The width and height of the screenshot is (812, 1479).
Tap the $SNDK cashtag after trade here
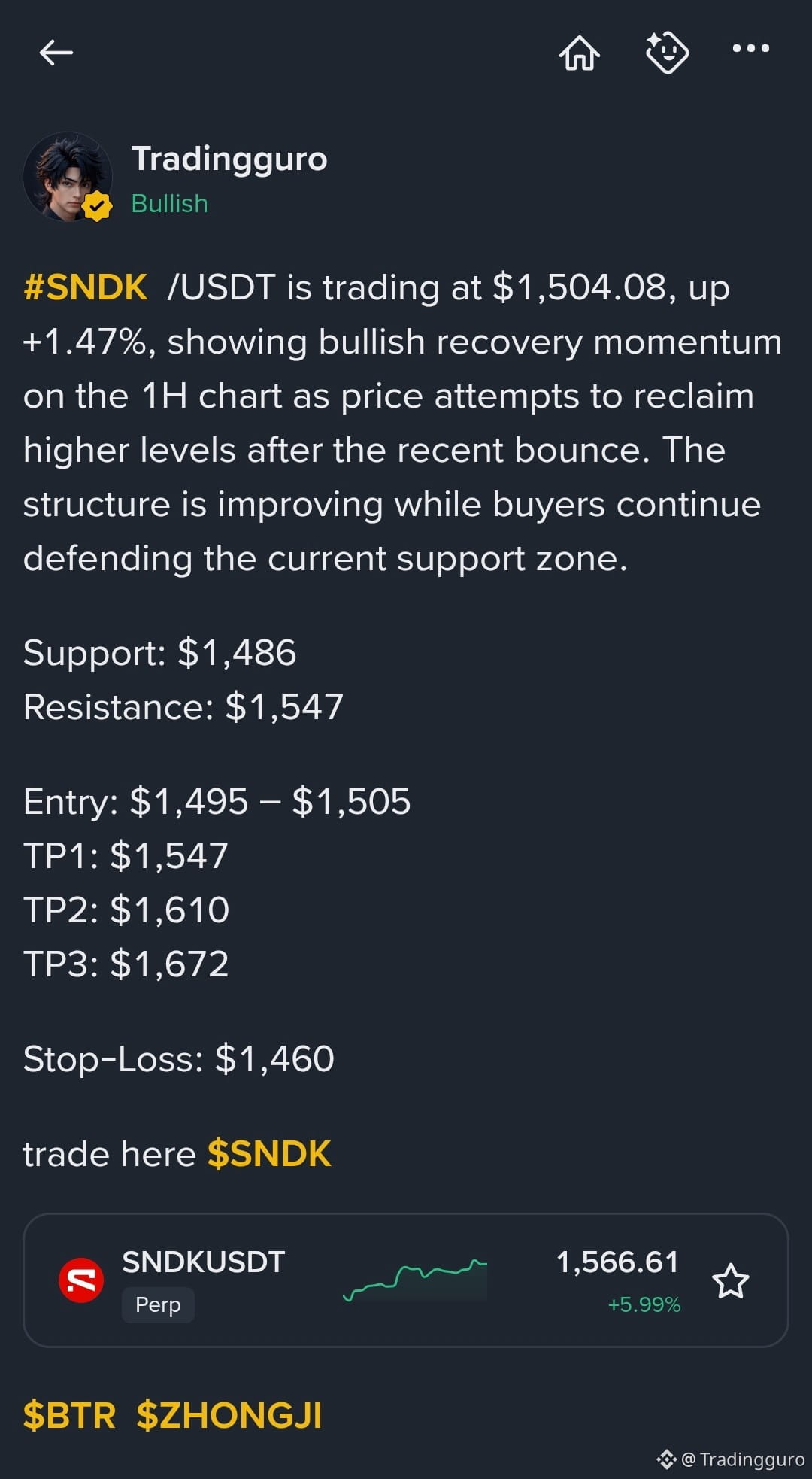tap(269, 1154)
